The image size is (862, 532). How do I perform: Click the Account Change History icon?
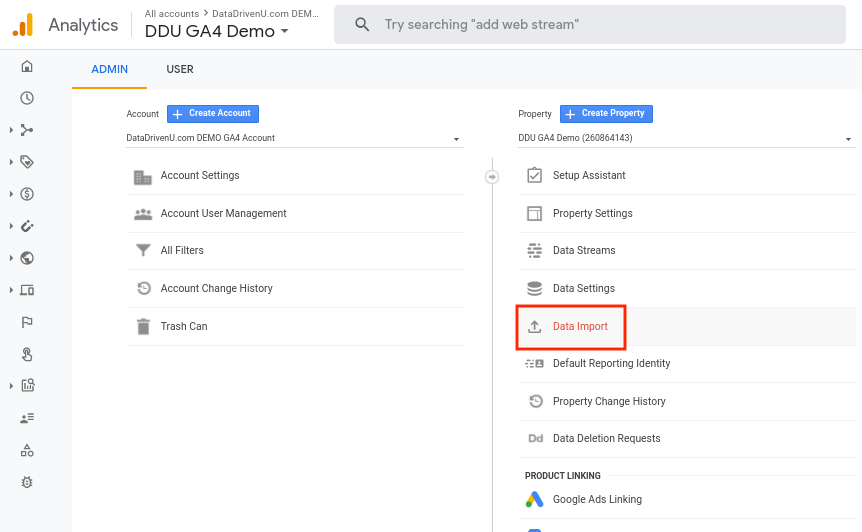143,288
